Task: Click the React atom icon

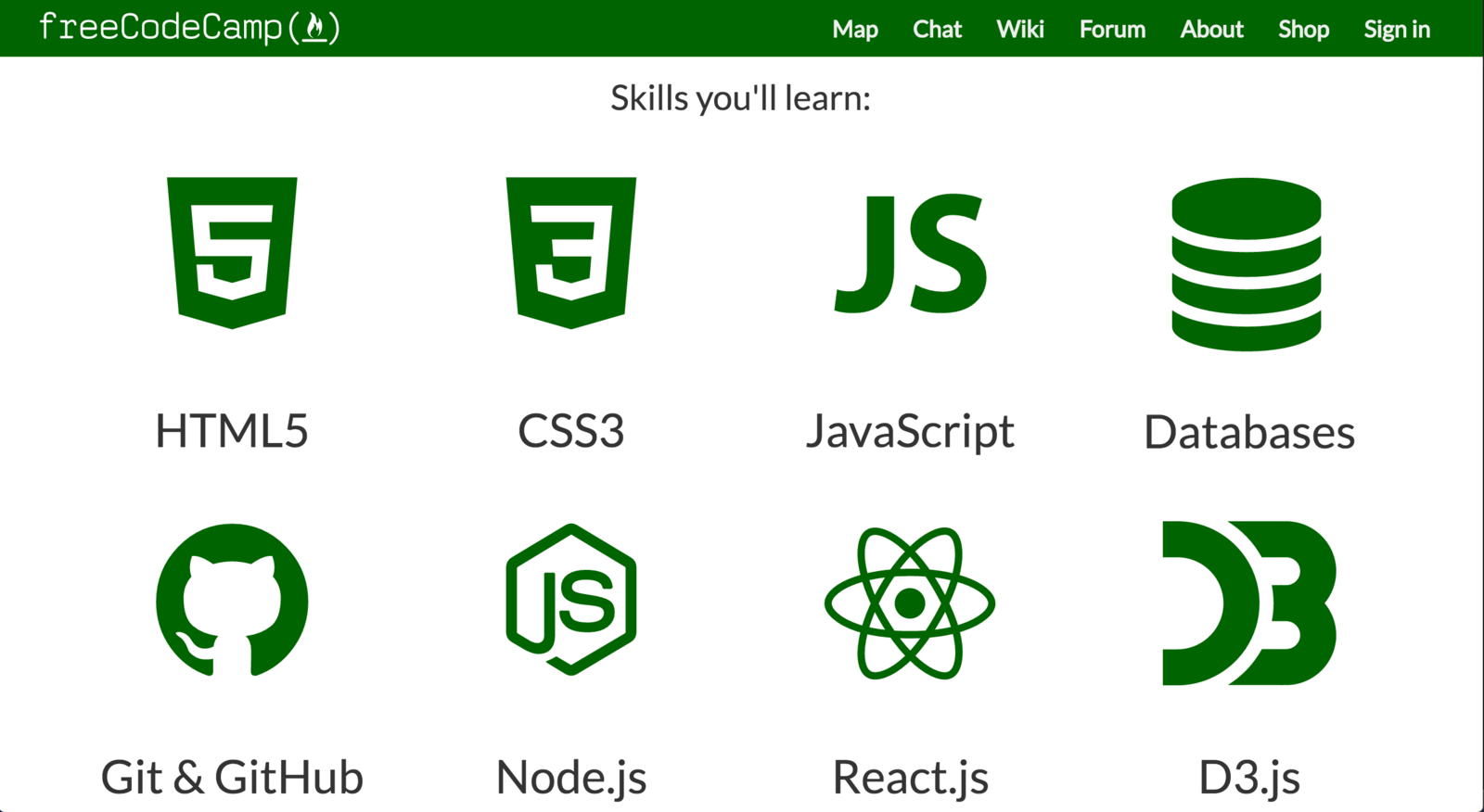Action: pyautogui.click(x=910, y=603)
